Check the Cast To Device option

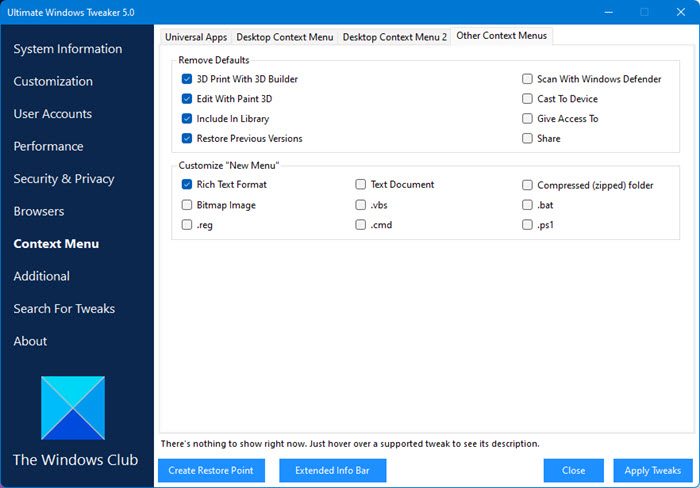click(527, 99)
